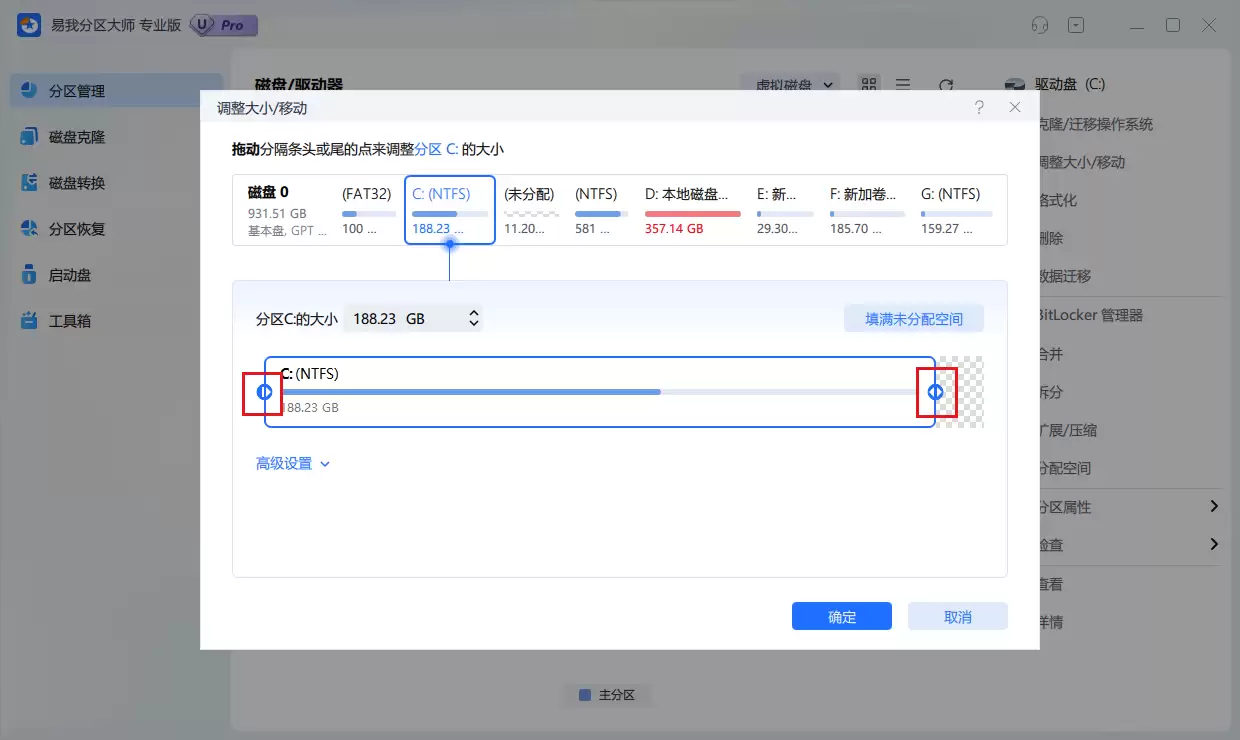Click the help question mark in dialog

coord(979,107)
